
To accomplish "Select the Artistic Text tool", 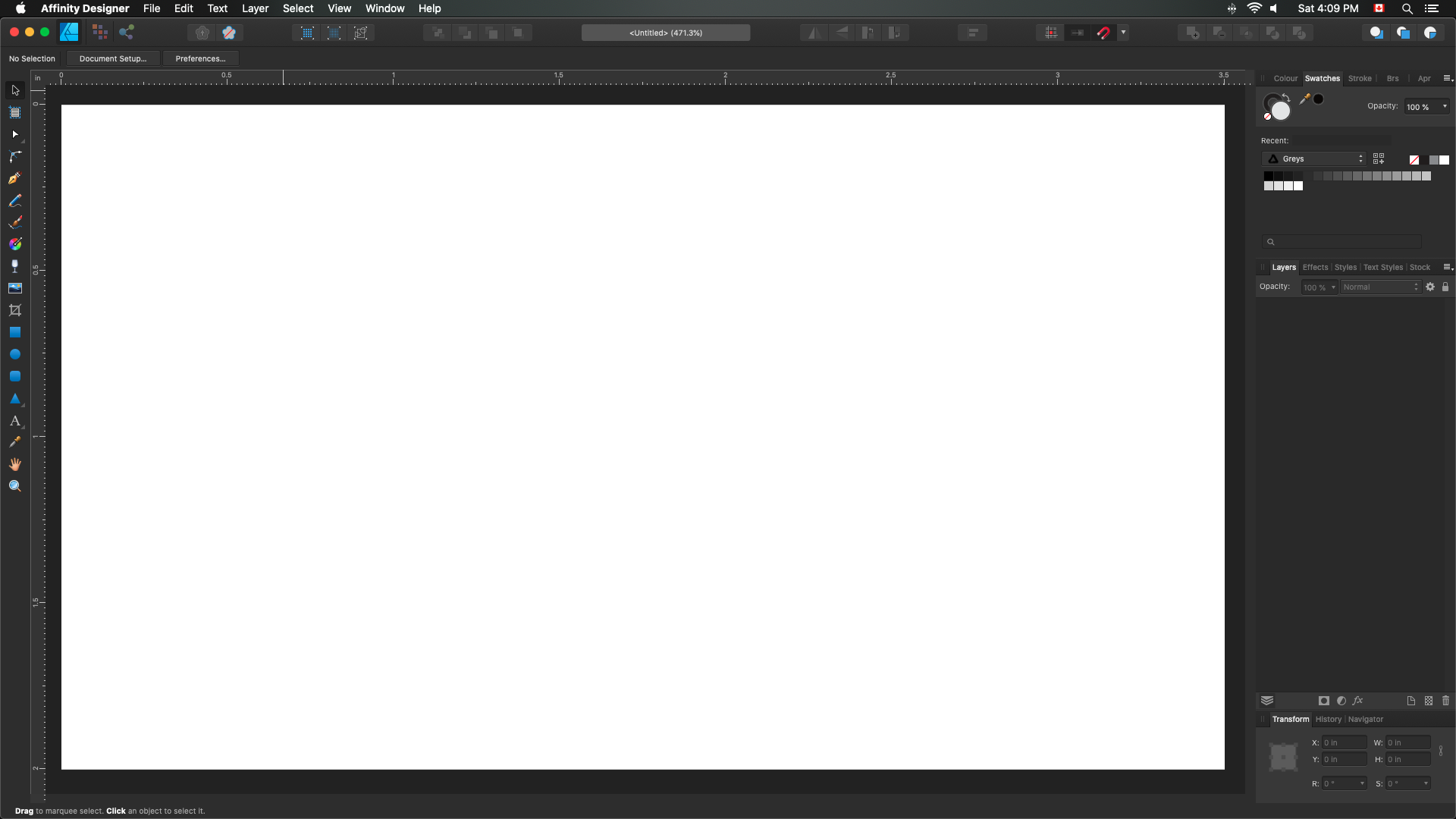I will tap(15, 420).
